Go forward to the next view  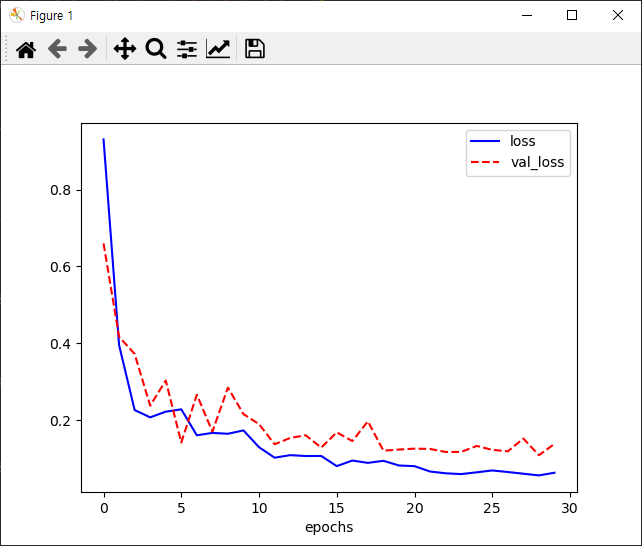point(88,49)
